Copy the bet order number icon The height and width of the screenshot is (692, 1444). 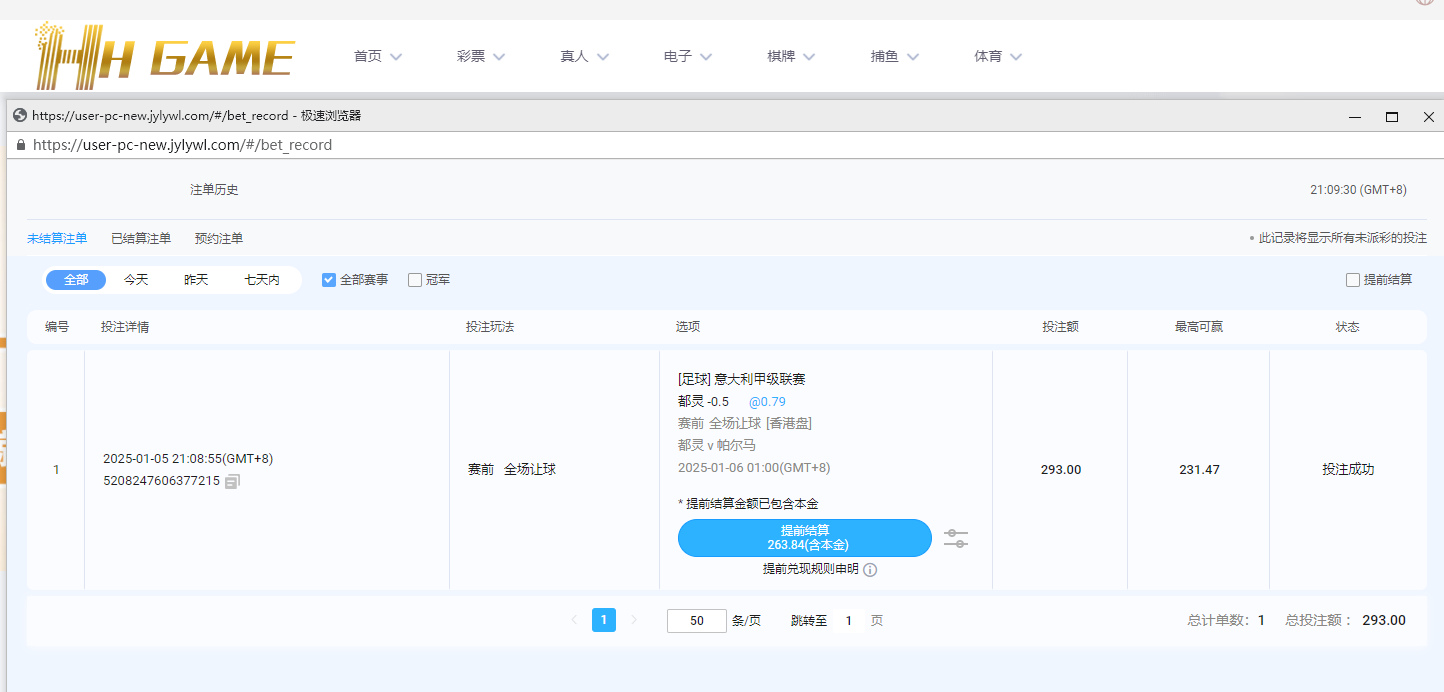point(232,482)
